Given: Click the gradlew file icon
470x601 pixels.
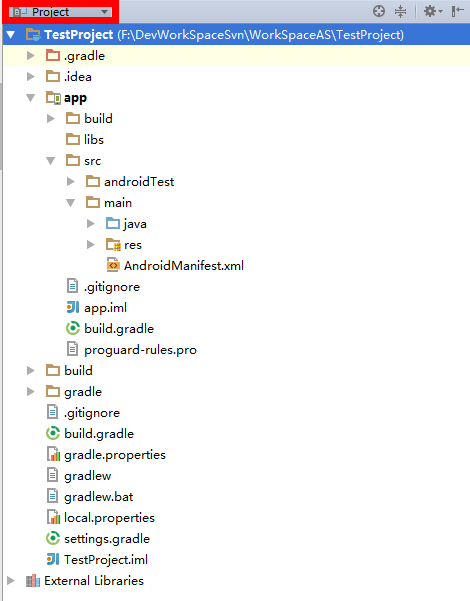Looking at the screenshot, I should pos(53,475).
